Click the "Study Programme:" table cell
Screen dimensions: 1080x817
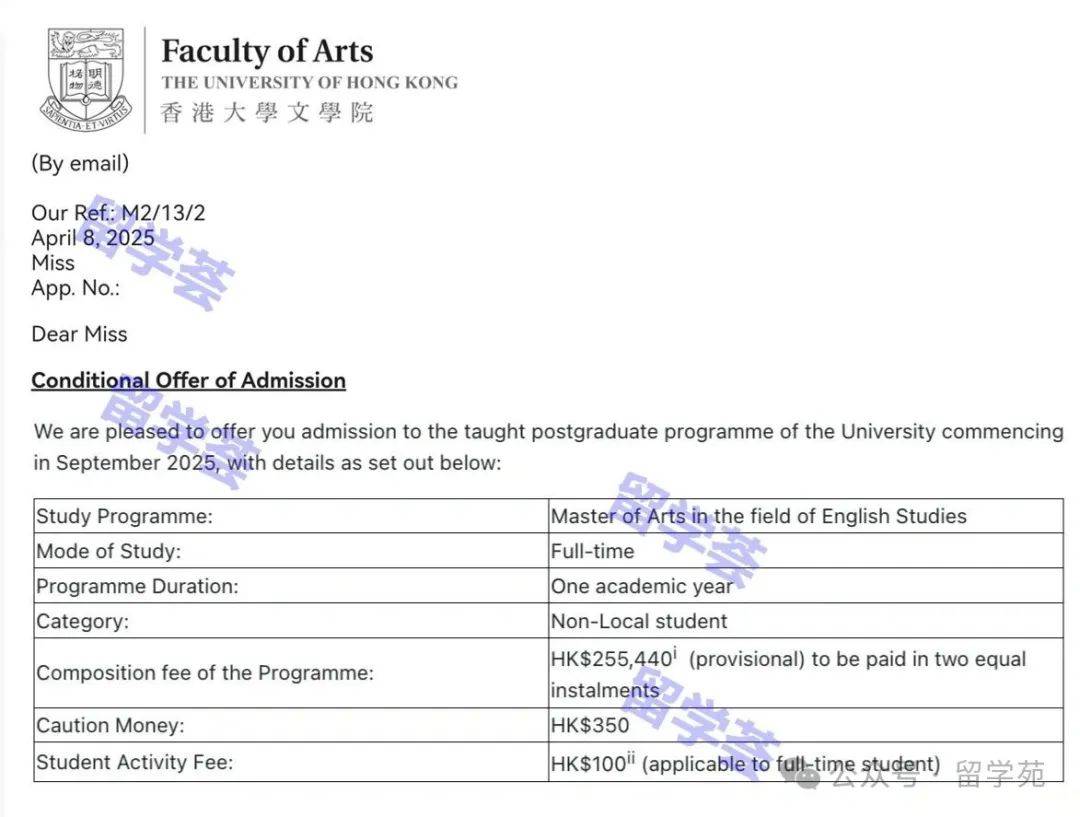(125, 517)
